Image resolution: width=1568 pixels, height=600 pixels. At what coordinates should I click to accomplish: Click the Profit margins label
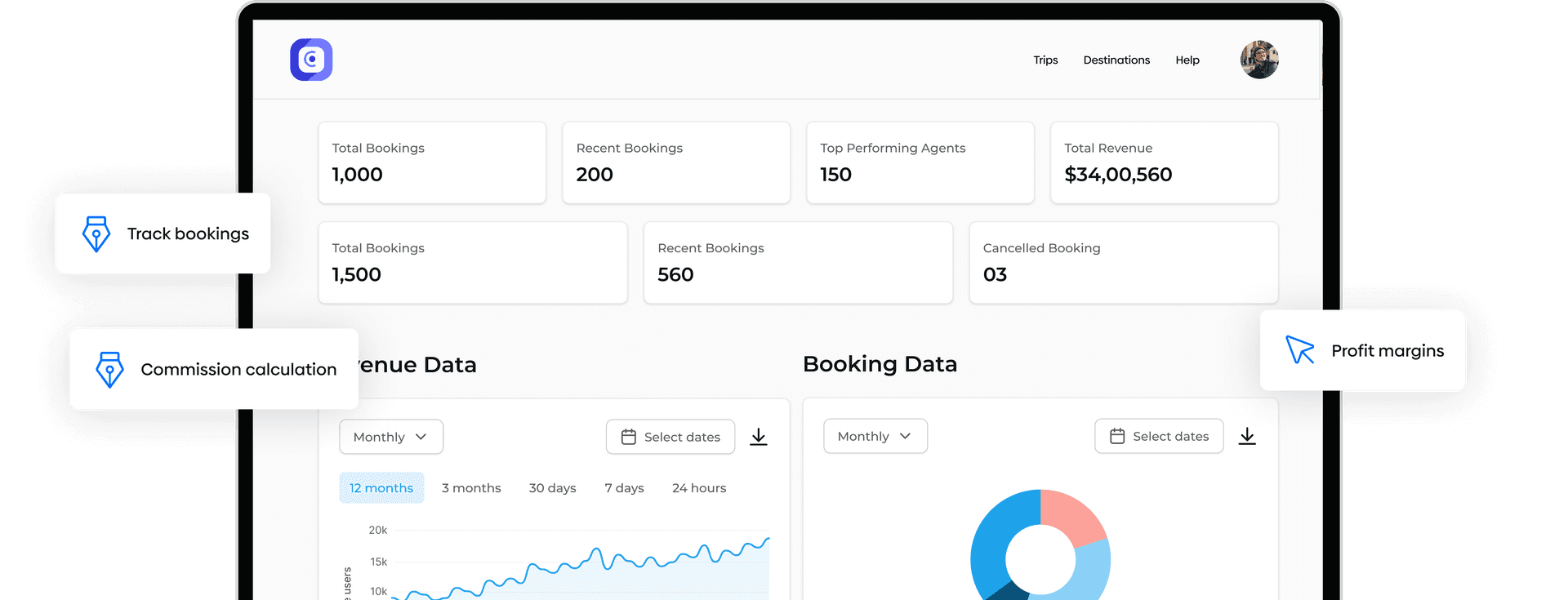pyautogui.click(x=1388, y=350)
